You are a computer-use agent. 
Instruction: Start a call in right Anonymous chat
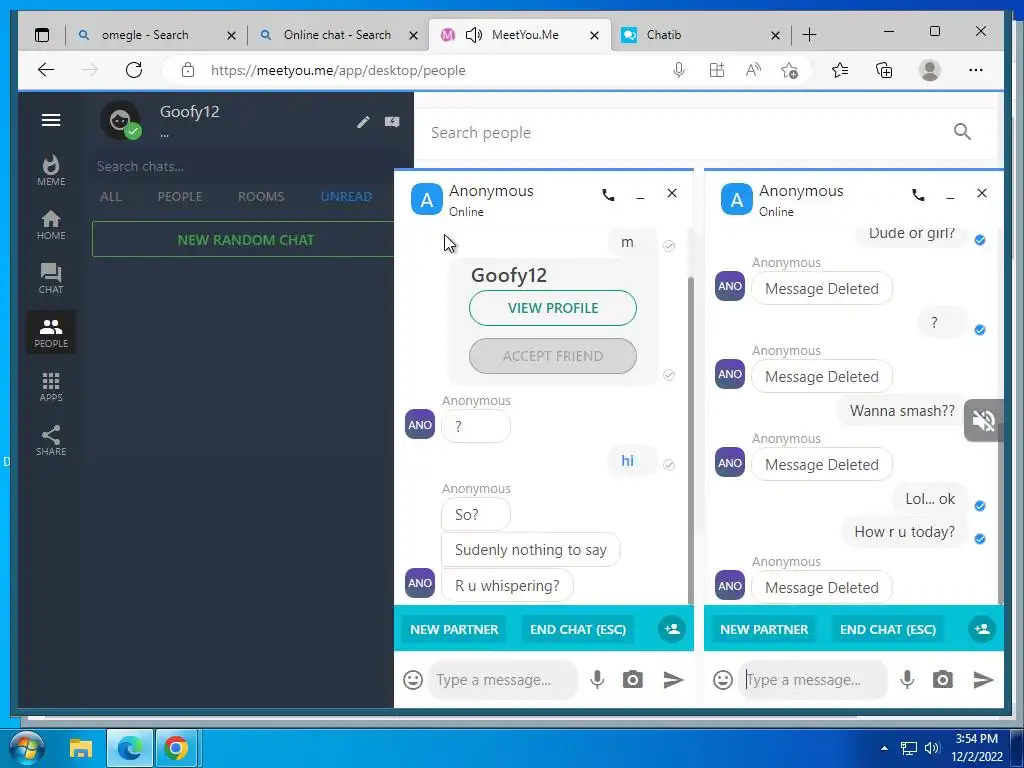[x=918, y=195]
